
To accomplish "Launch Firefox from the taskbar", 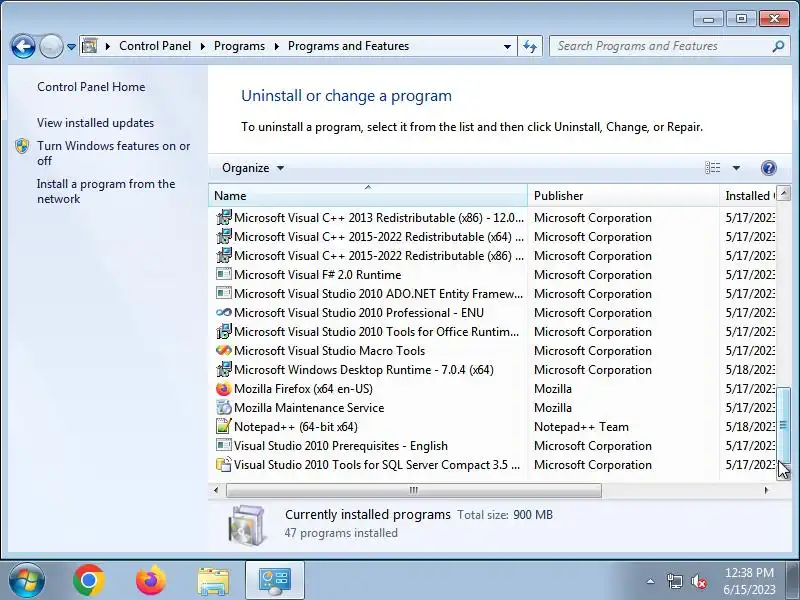I will tap(151, 581).
